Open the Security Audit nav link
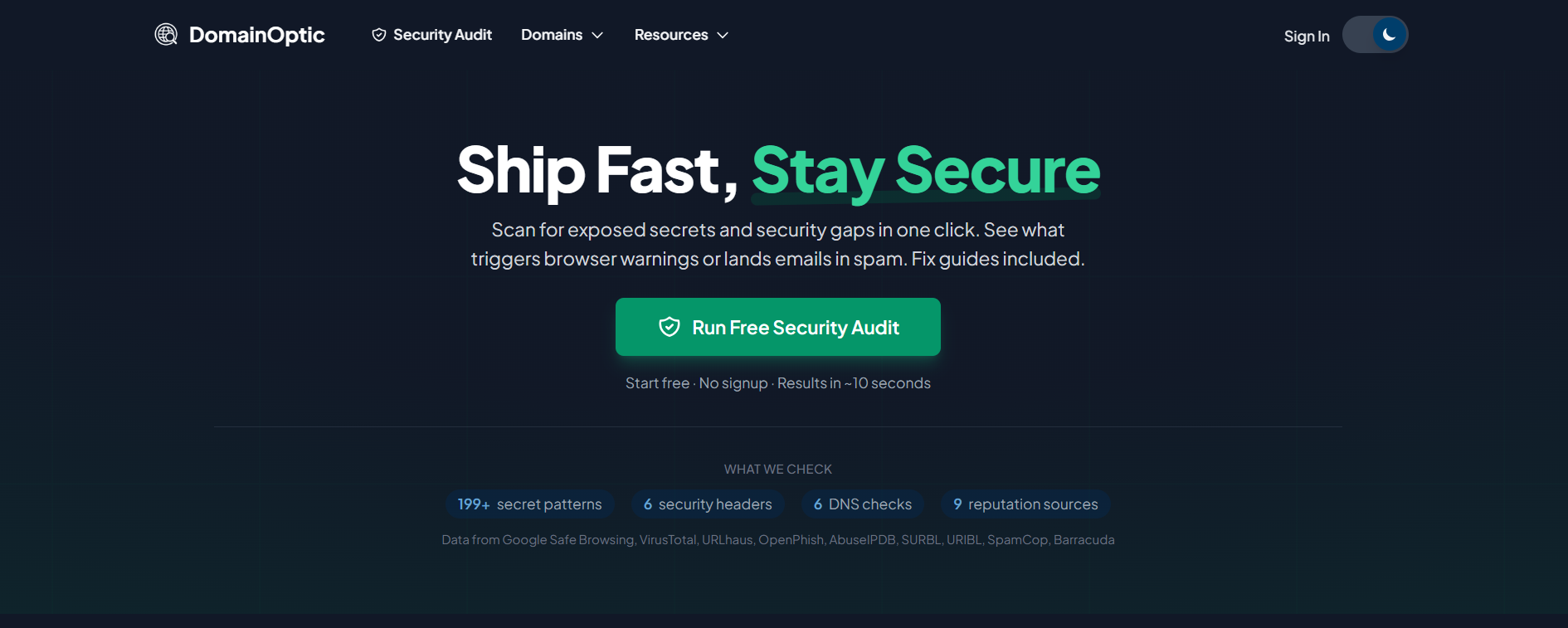The height and width of the screenshot is (628, 1568). 442,35
